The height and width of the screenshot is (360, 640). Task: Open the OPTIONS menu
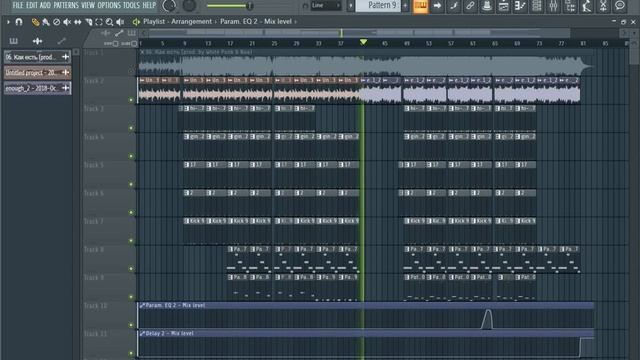click(109, 5)
